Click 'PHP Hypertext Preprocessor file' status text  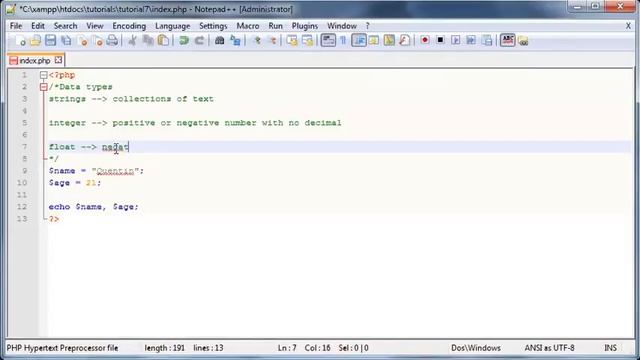pos(62,348)
